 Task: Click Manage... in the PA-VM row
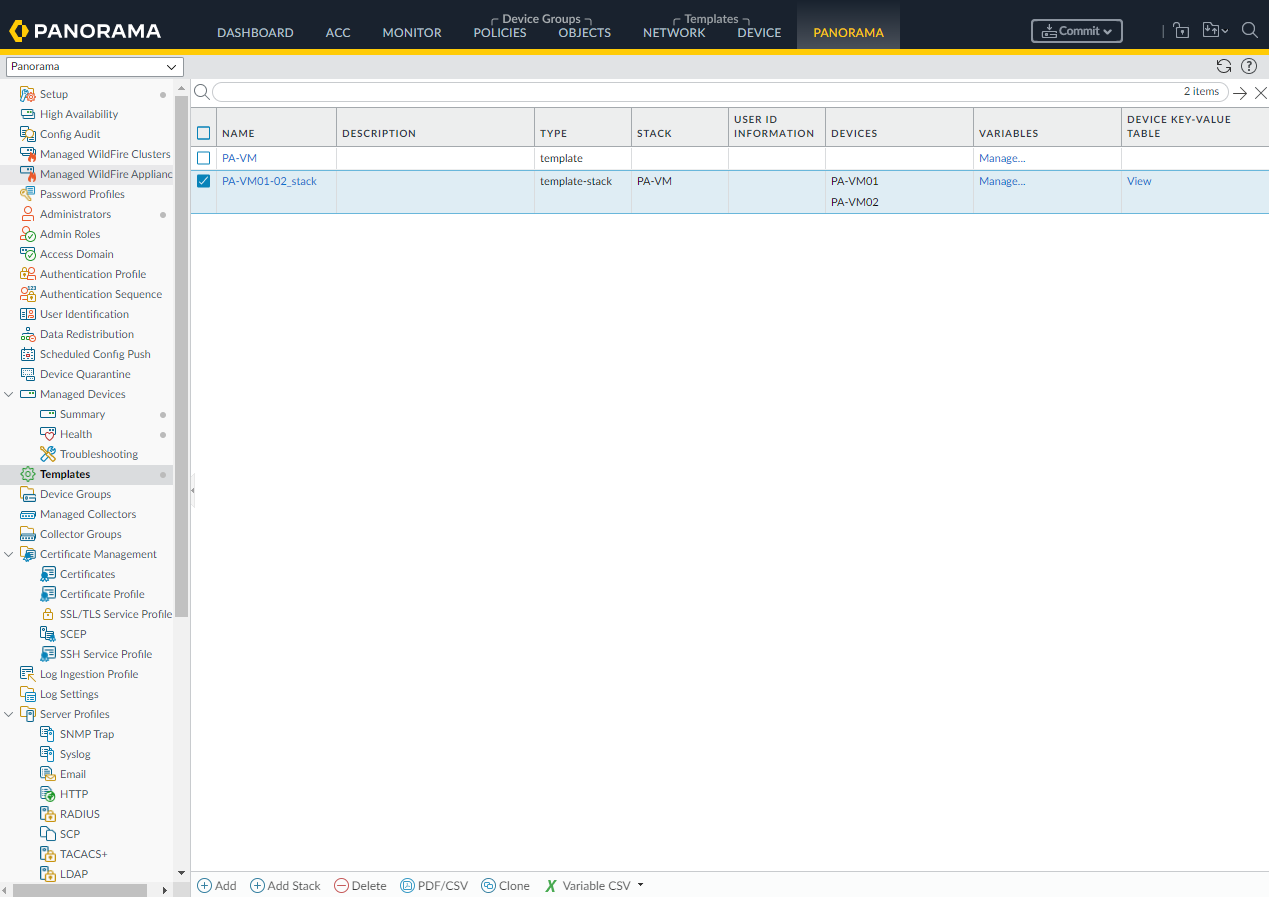pyautogui.click(x=1002, y=158)
